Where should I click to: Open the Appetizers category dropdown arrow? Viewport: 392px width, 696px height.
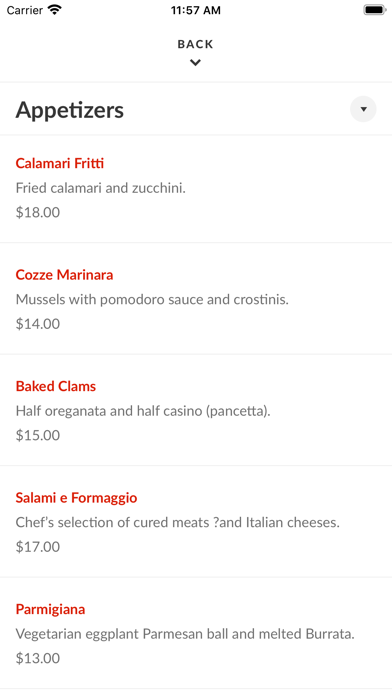pos(363,109)
